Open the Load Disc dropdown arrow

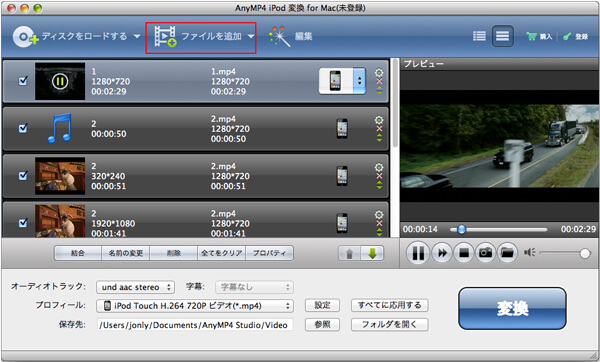point(137,37)
